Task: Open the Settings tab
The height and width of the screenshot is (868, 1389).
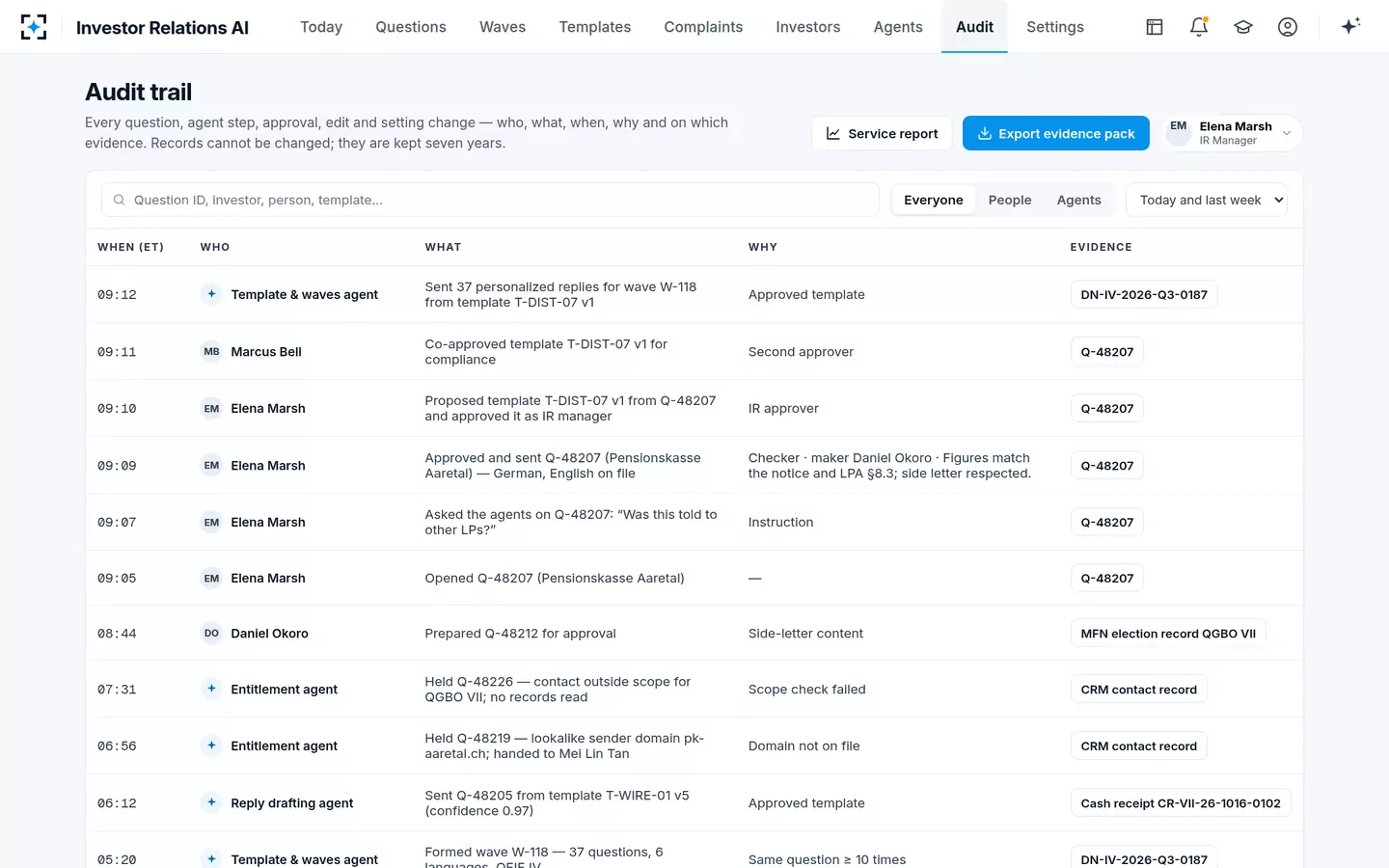Action: point(1055,27)
